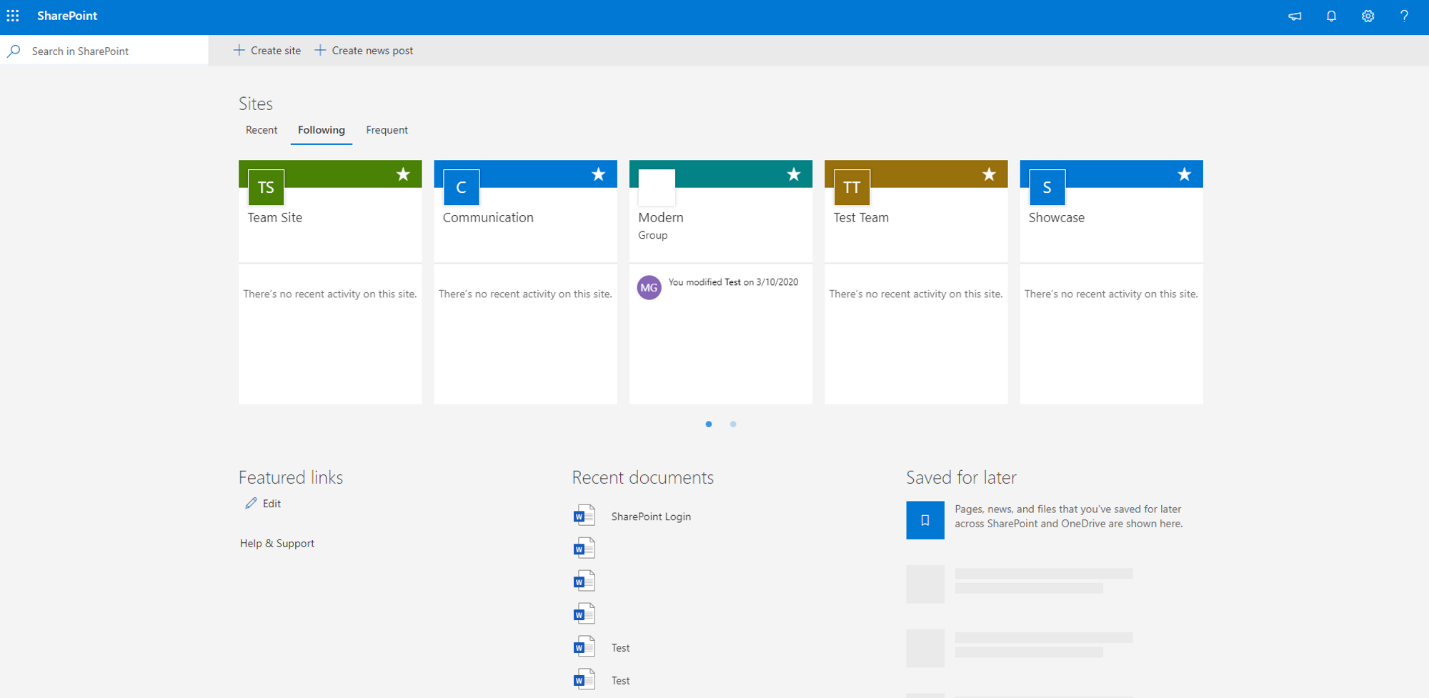Click the MG avatar in Modern card
1429x698 pixels.
point(649,287)
